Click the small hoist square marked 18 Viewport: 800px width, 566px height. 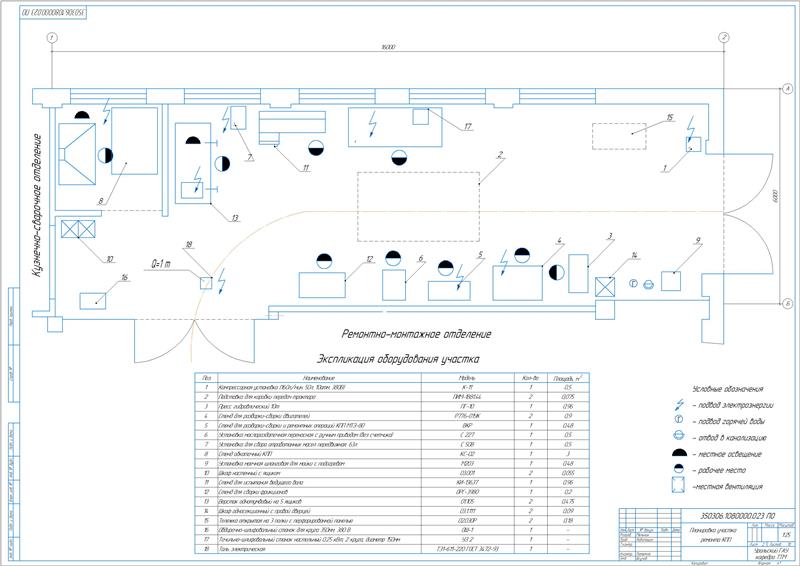(206, 283)
